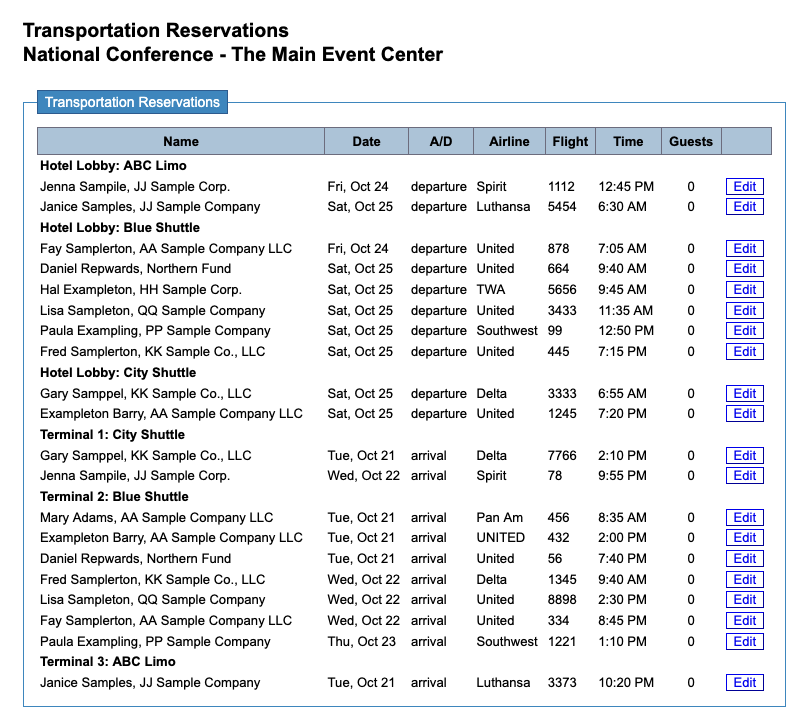The width and height of the screenshot is (811, 727).
Task: Click Edit for Janice Samples Luthansa flight 5454
Action: 744,207
